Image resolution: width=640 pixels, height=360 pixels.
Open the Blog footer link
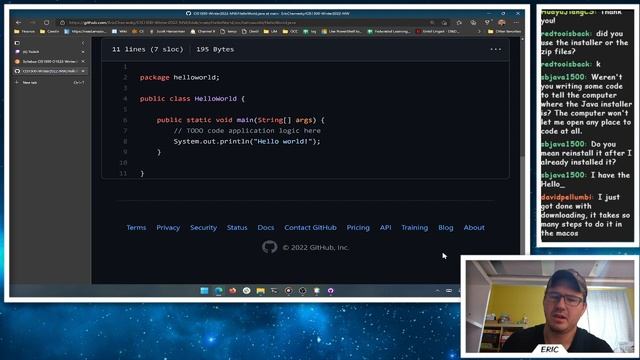446,228
